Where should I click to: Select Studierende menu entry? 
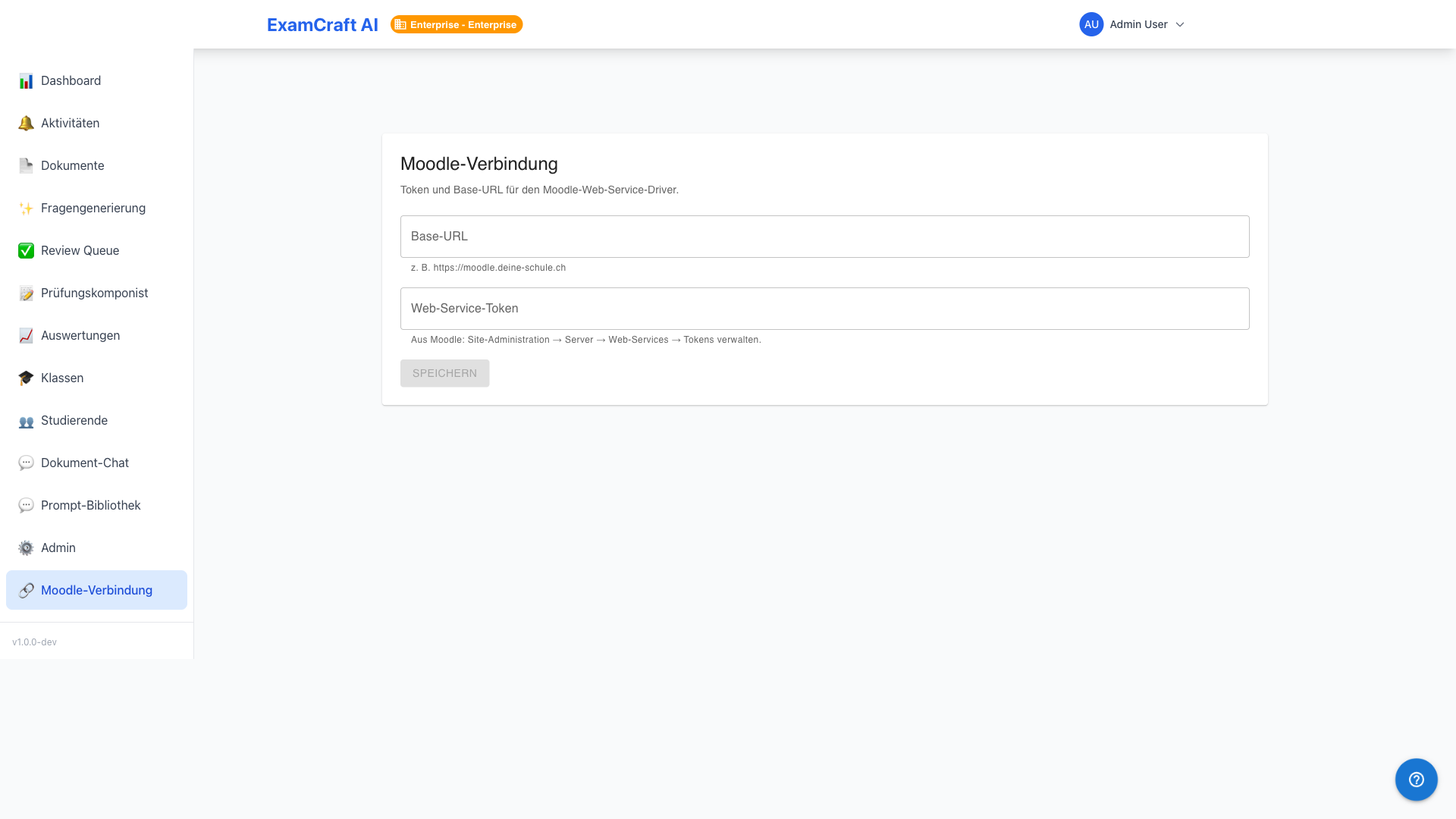click(96, 420)
